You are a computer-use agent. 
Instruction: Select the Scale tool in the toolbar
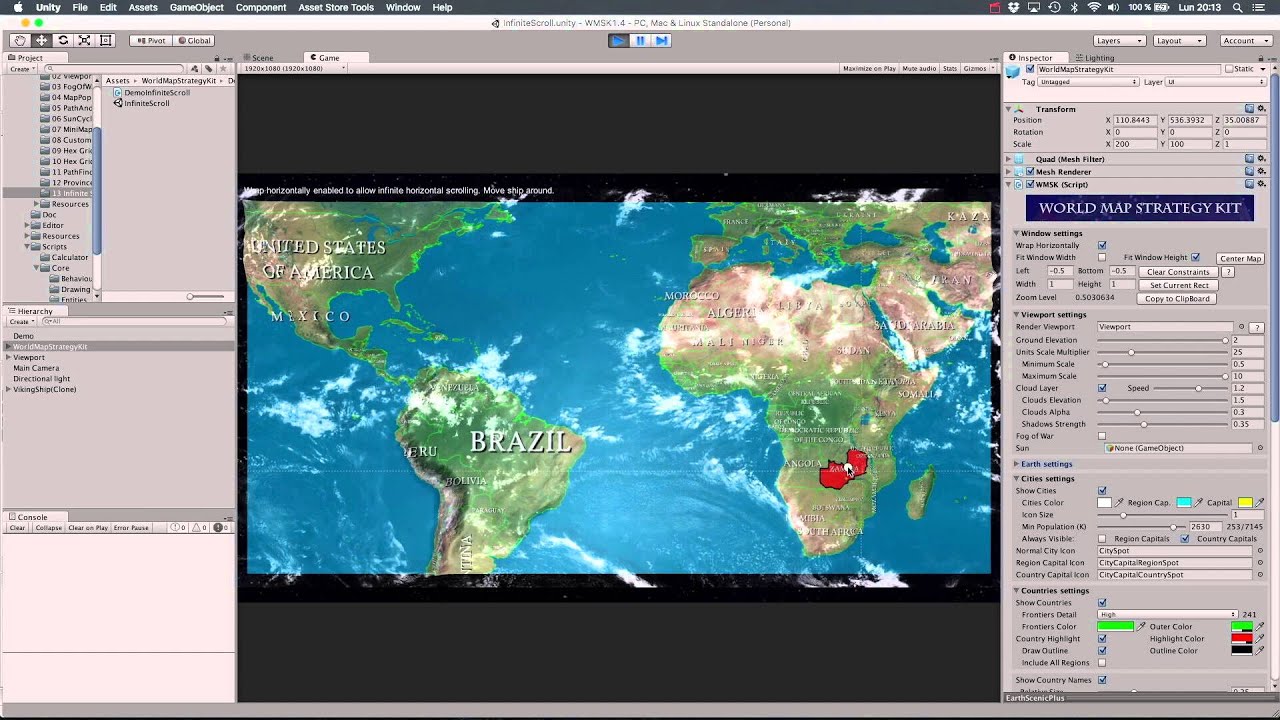[x=84, y=40]
